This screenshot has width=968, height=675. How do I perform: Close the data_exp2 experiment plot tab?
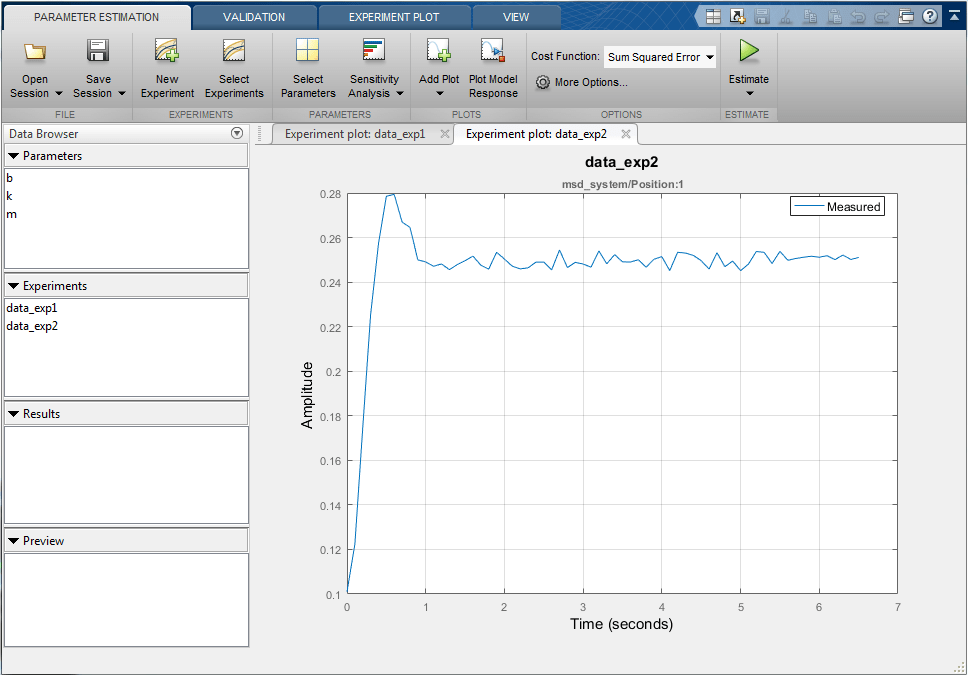625,134
